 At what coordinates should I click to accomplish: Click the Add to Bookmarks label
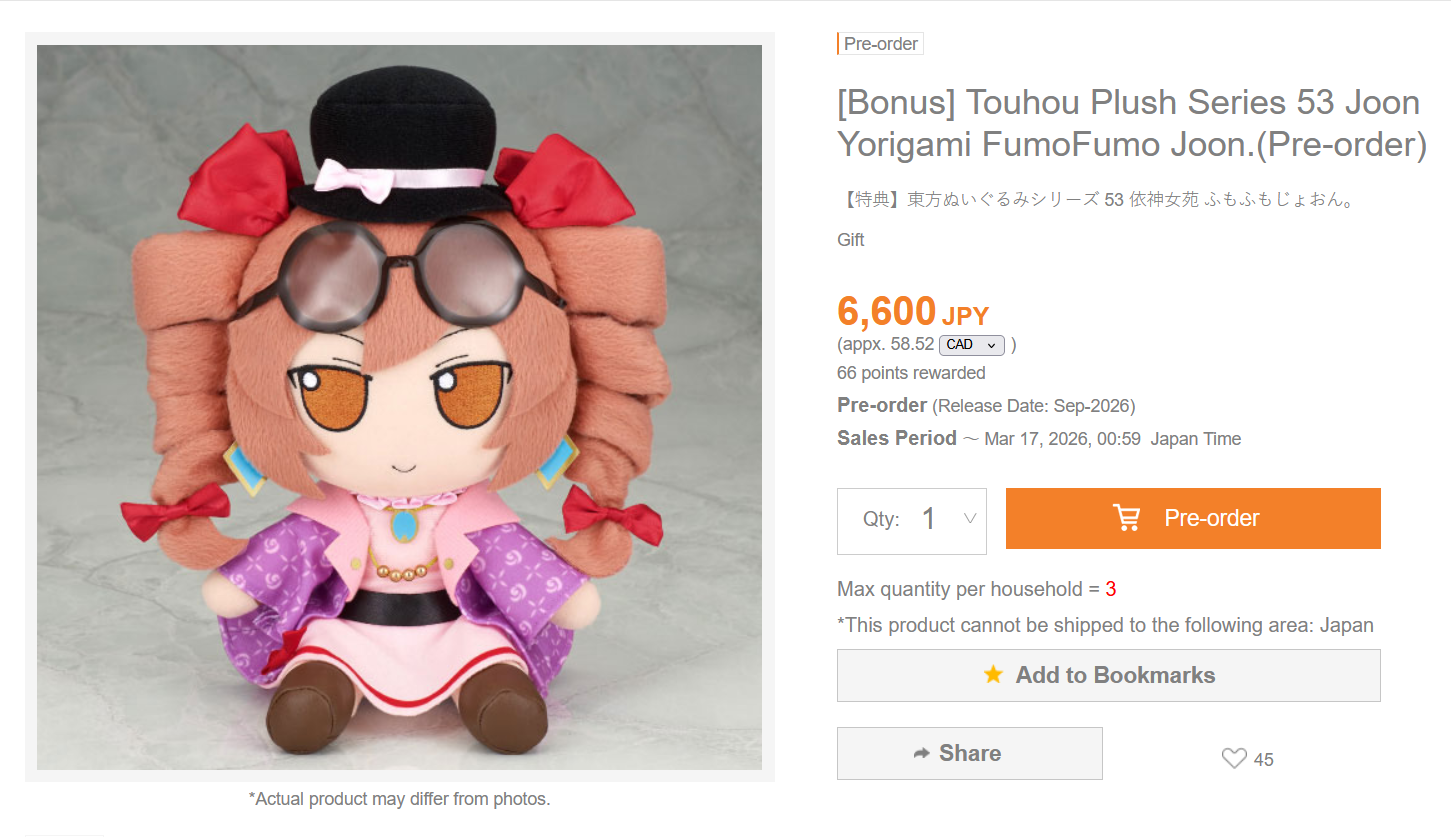(1115, 675)
